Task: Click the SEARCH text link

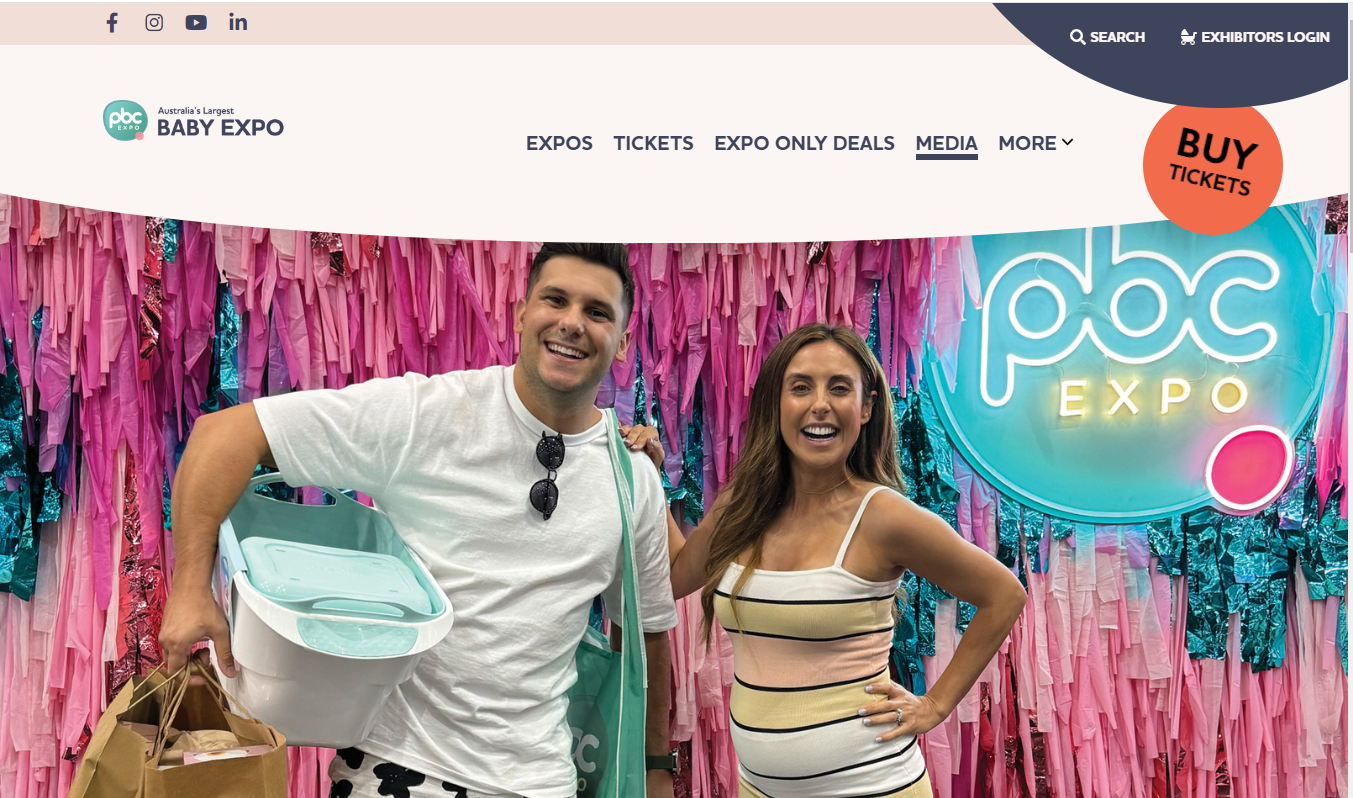Action: click(x=1117, y=37)
